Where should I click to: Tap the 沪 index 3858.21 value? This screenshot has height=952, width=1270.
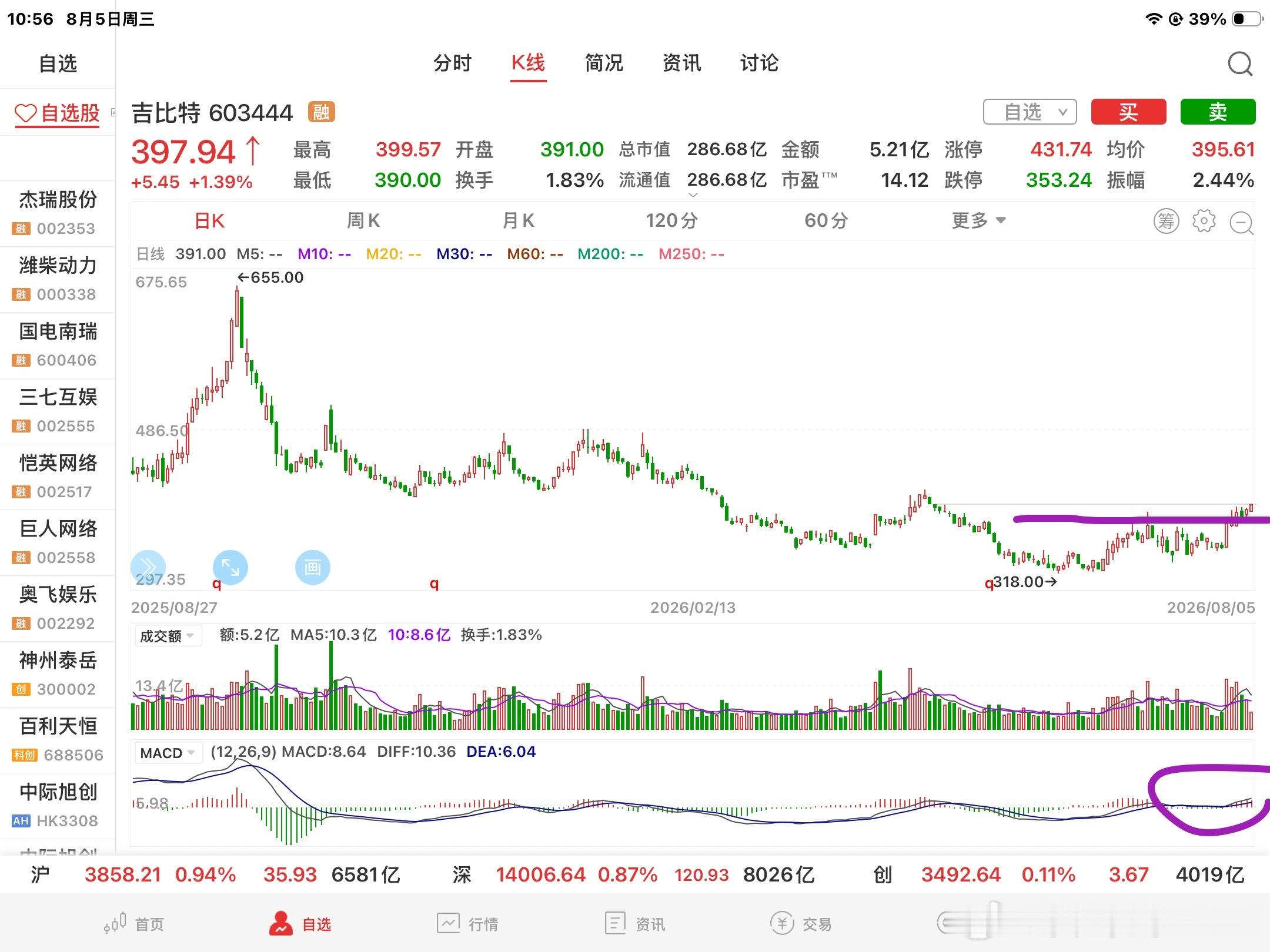(123, 874)
